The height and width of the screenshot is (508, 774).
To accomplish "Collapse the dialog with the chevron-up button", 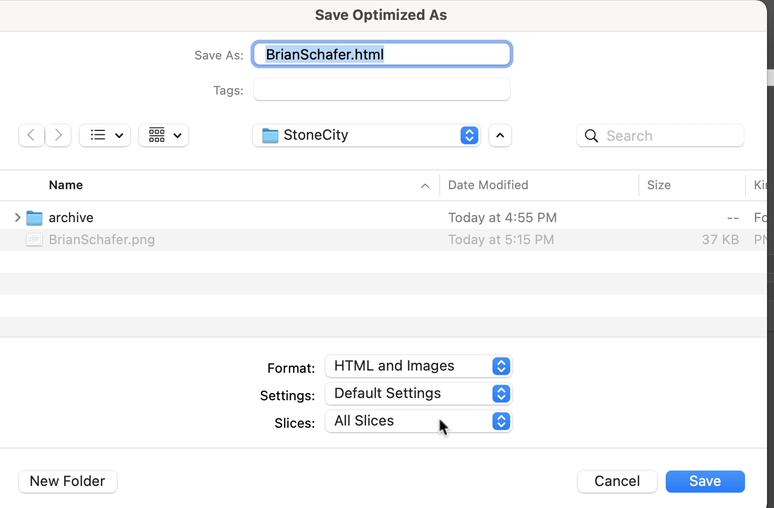I will coord(500,135).
